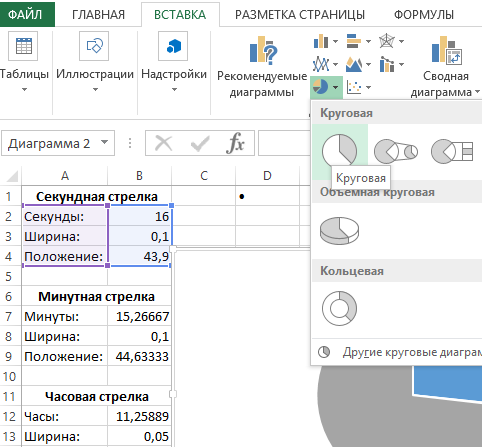The image size is (482, 447).
Task: Expand the area chart dropdown arrow
Action: (368, 64)
